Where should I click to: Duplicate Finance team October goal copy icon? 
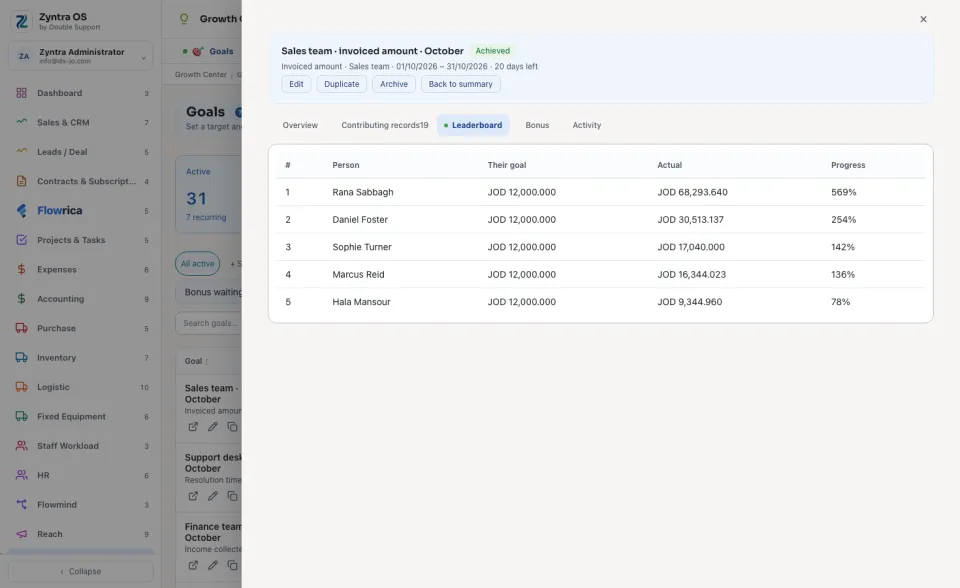coord(232,565)
